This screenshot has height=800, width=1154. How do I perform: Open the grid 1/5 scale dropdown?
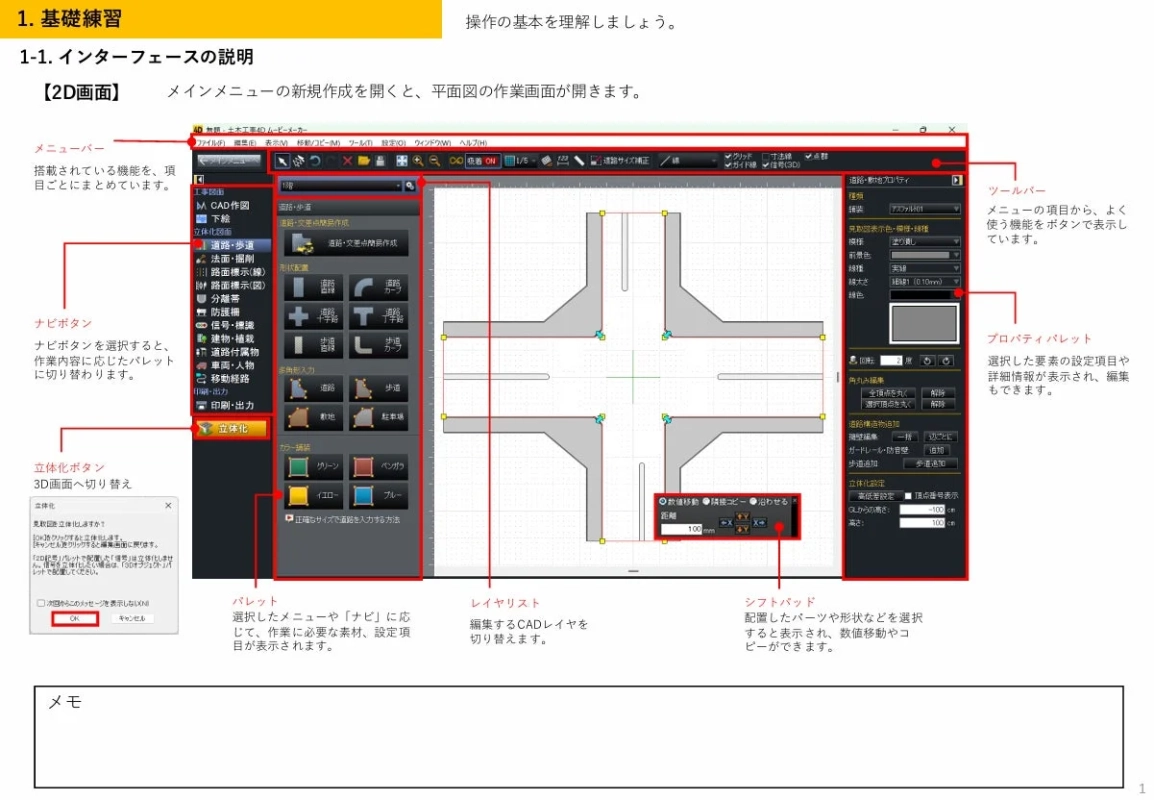[521, 160]
